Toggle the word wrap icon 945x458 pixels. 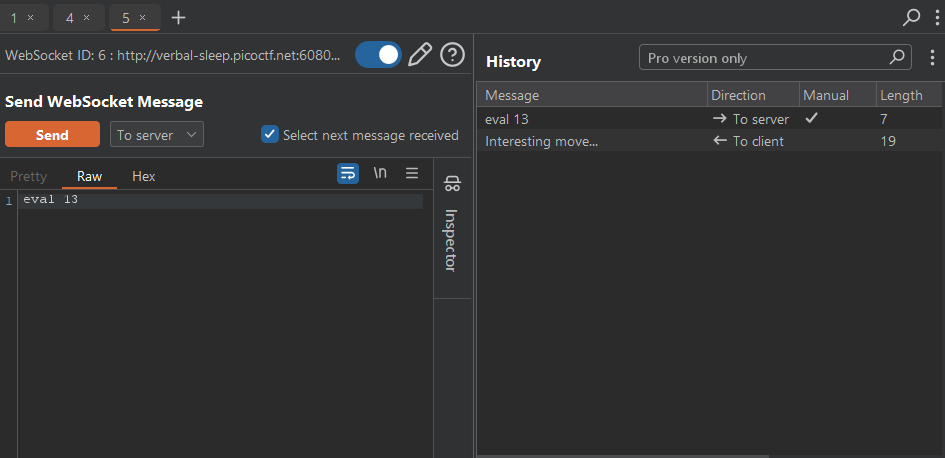pyautogui.click(x=348, y=174)
